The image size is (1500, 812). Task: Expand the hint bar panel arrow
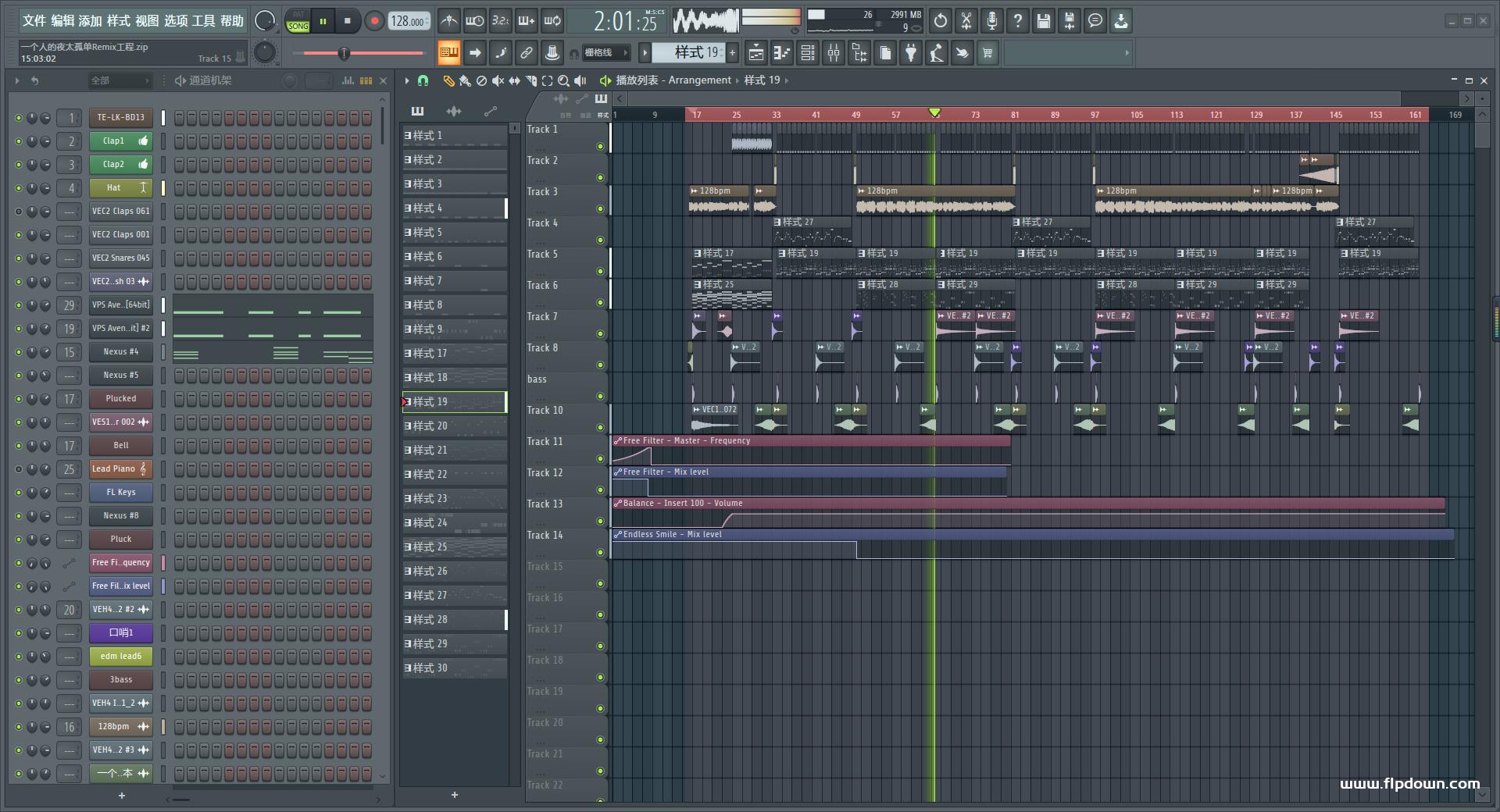coord(1127,53)
